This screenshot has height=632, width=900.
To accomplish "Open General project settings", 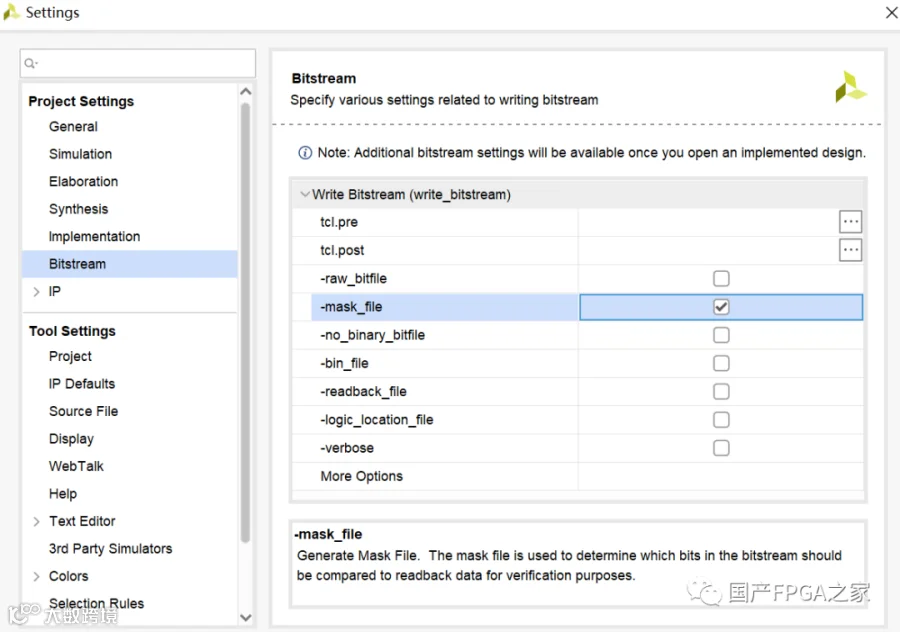I will pyautogui.click(x=73, y=126).
